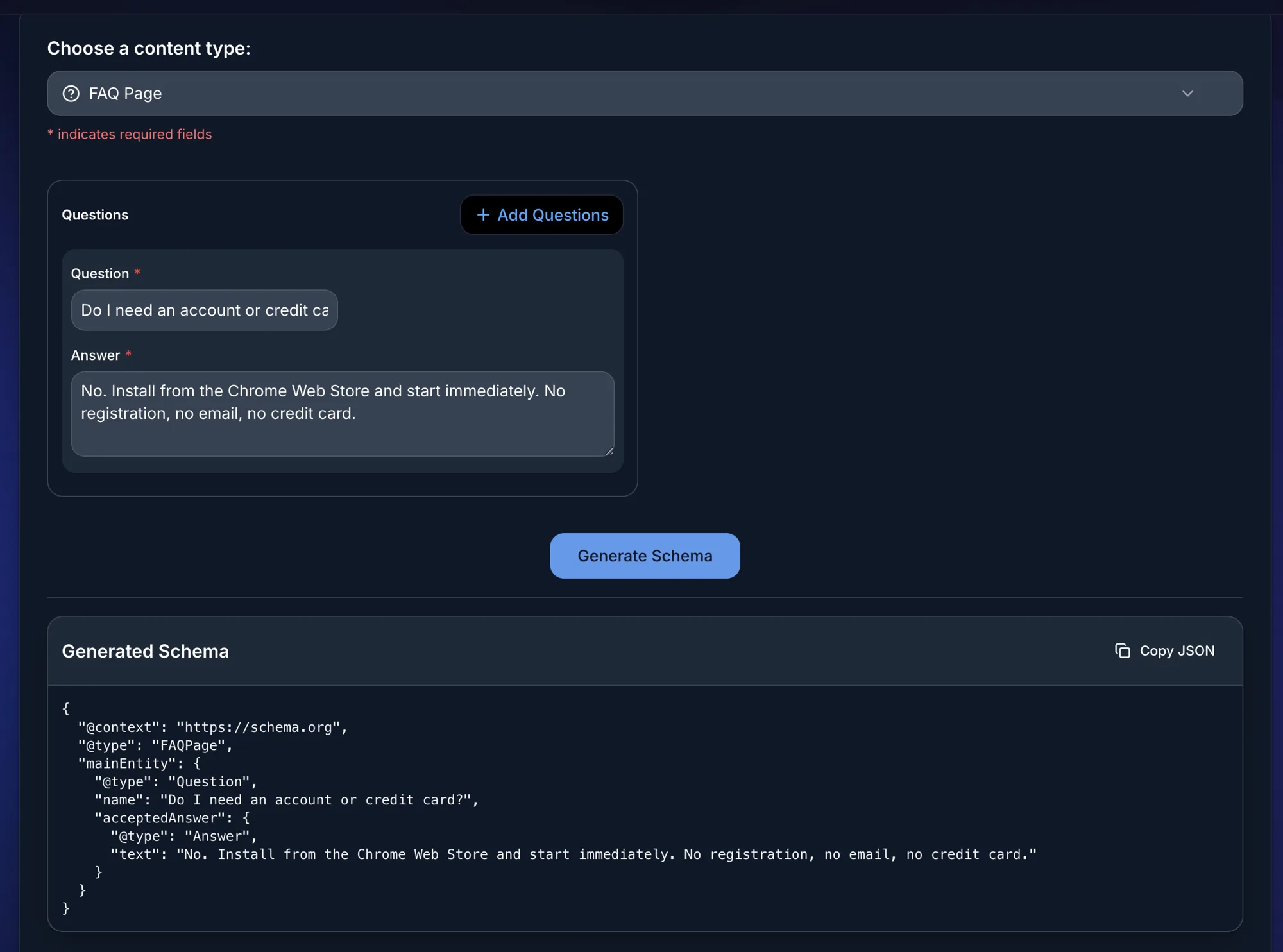Click the "* indicates required fields" note
This screenshot has width=1283, height=952.
tap(130, 134)
